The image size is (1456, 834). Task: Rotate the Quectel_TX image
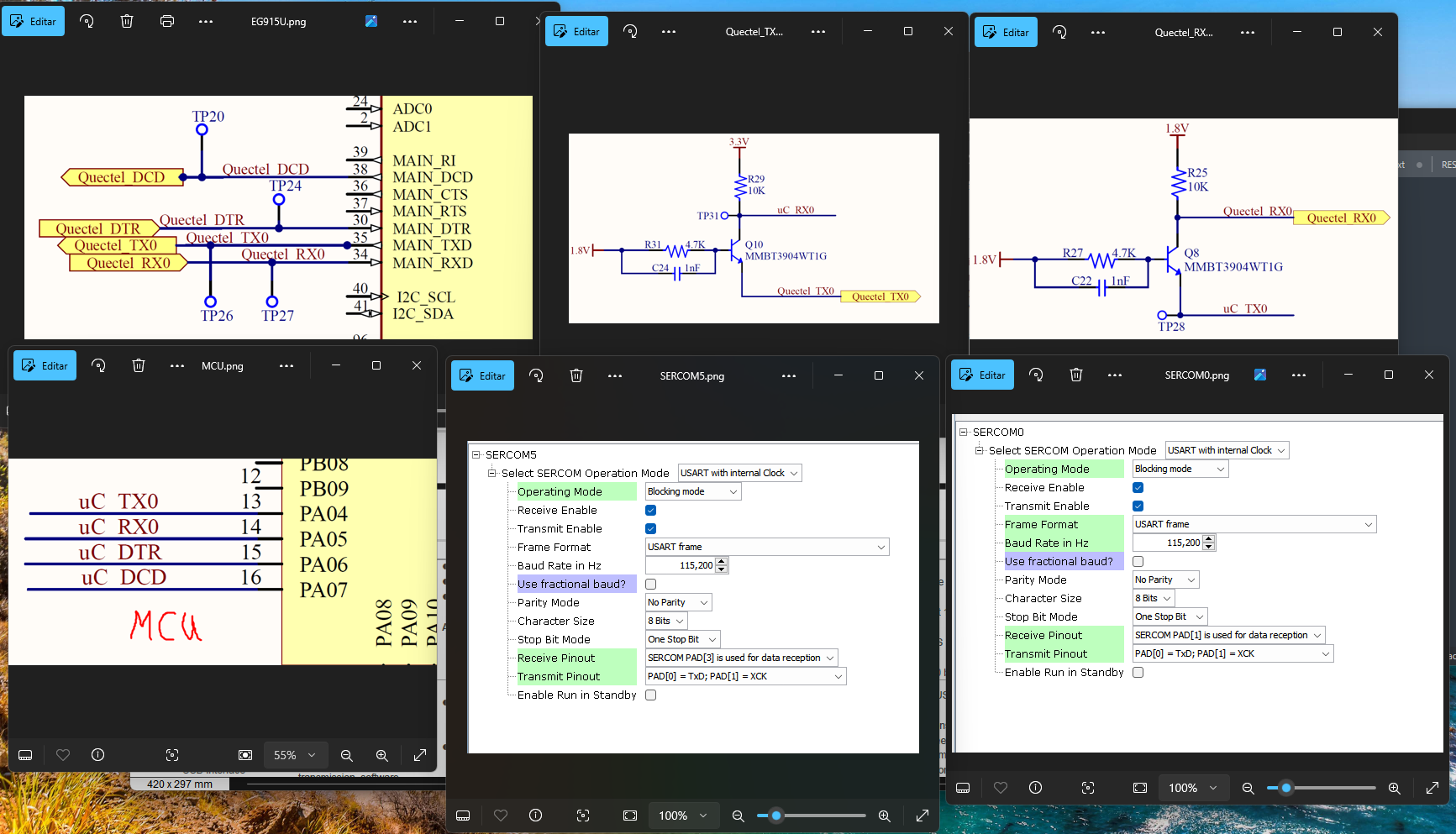pyautogui.click(x=630, y=31)
